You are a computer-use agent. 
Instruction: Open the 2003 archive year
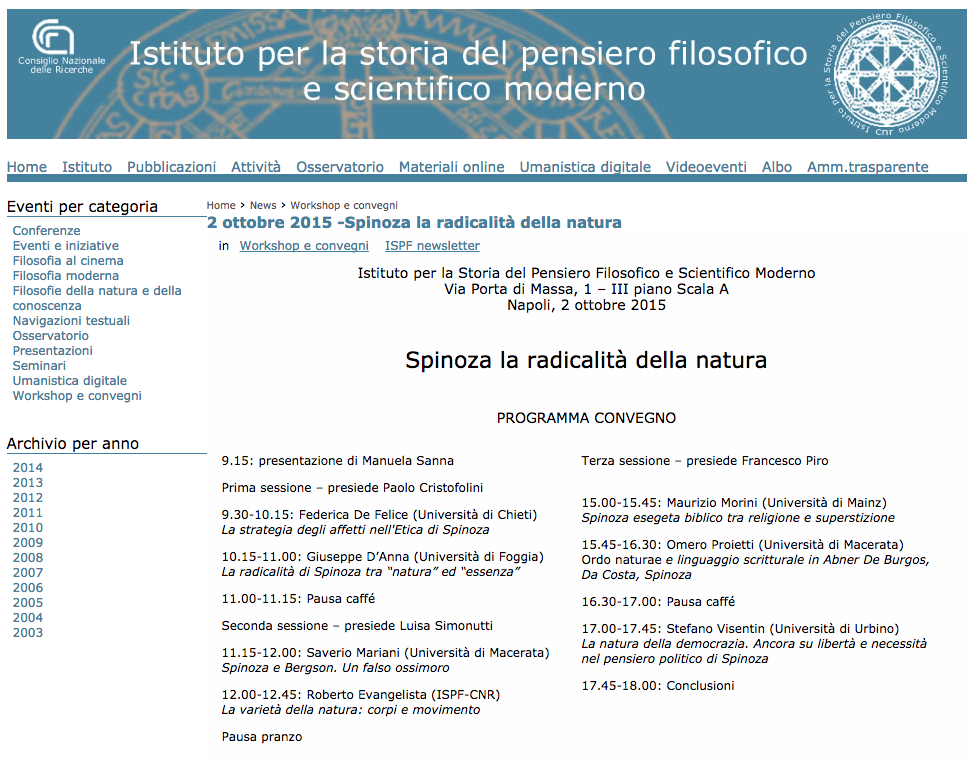pyautogui.click(x=28, y=633)
